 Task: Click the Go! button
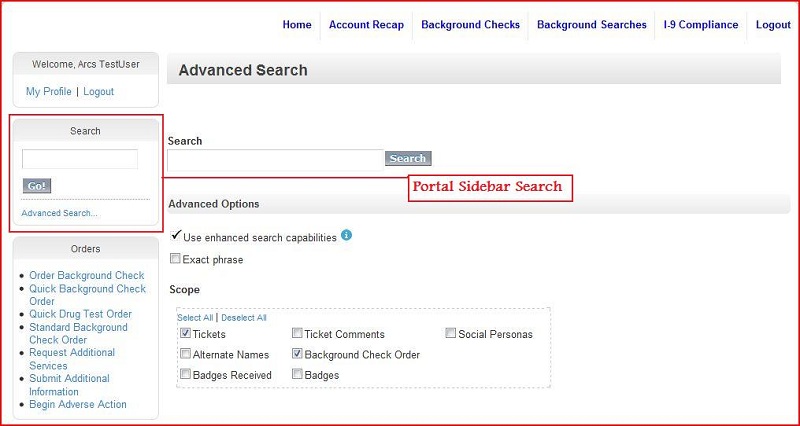coord(37,186)
